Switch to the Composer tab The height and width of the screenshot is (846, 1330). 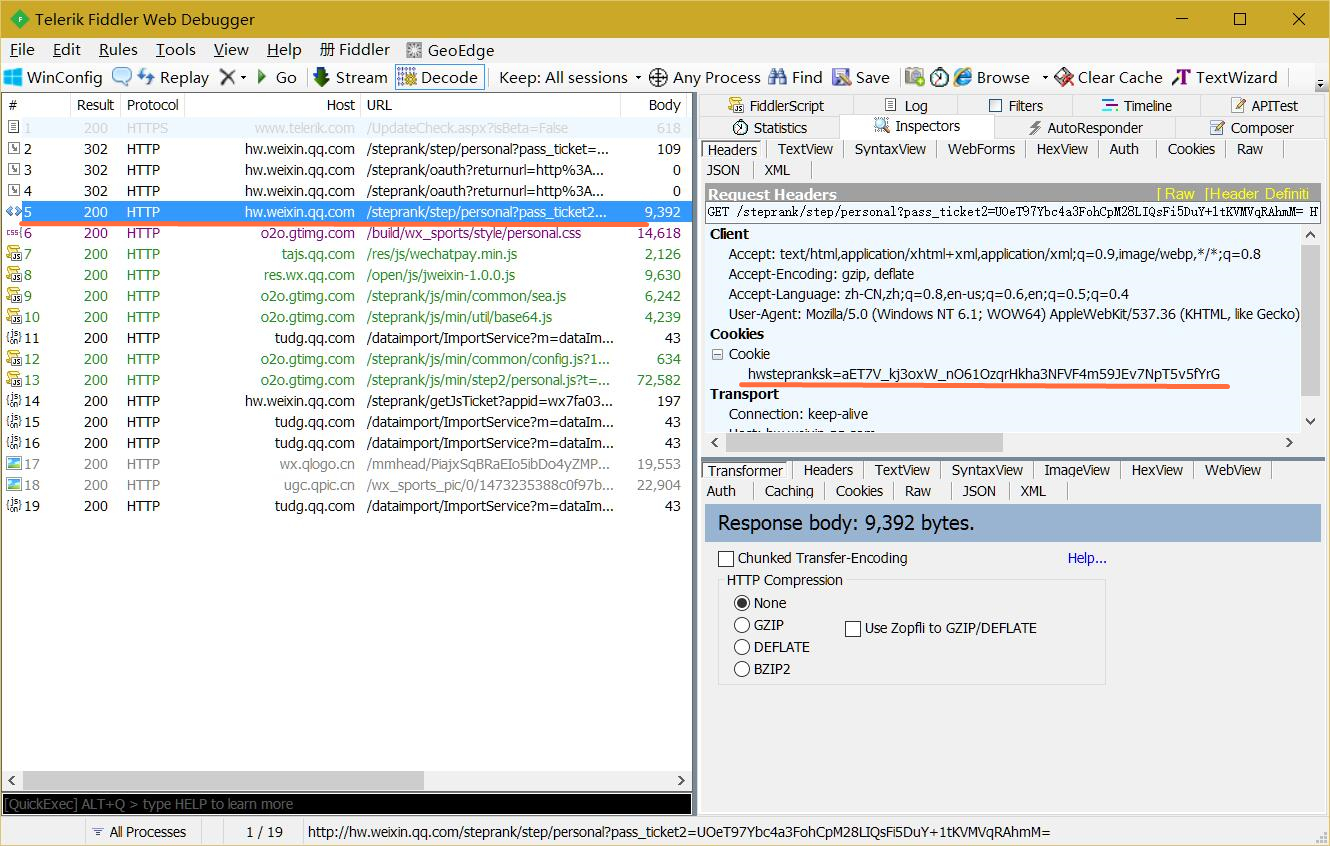pyautogui.click(x=1251, y=127)
